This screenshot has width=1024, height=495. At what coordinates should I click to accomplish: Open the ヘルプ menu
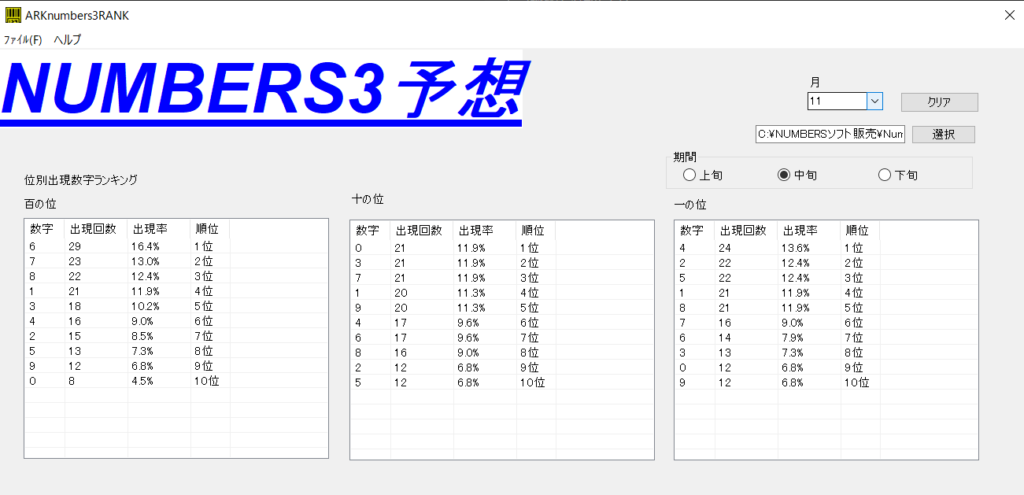click(x=67, y=40)
